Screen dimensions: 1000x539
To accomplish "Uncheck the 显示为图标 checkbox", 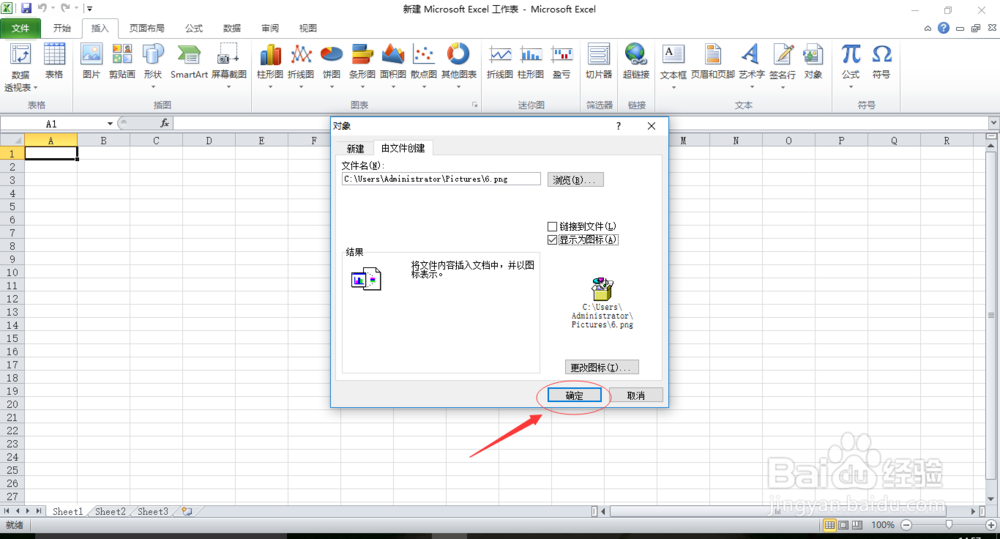I will (x=552, y=240).
